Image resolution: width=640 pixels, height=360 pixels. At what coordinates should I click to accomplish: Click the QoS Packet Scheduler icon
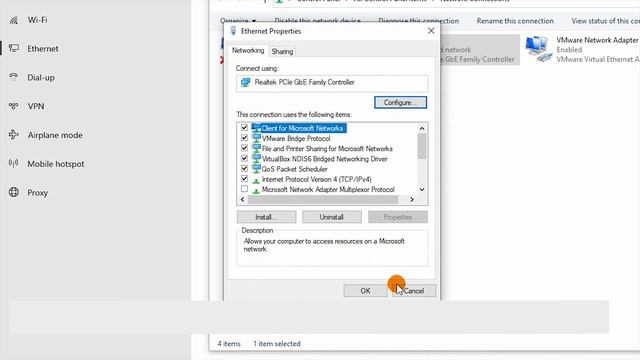256,169
